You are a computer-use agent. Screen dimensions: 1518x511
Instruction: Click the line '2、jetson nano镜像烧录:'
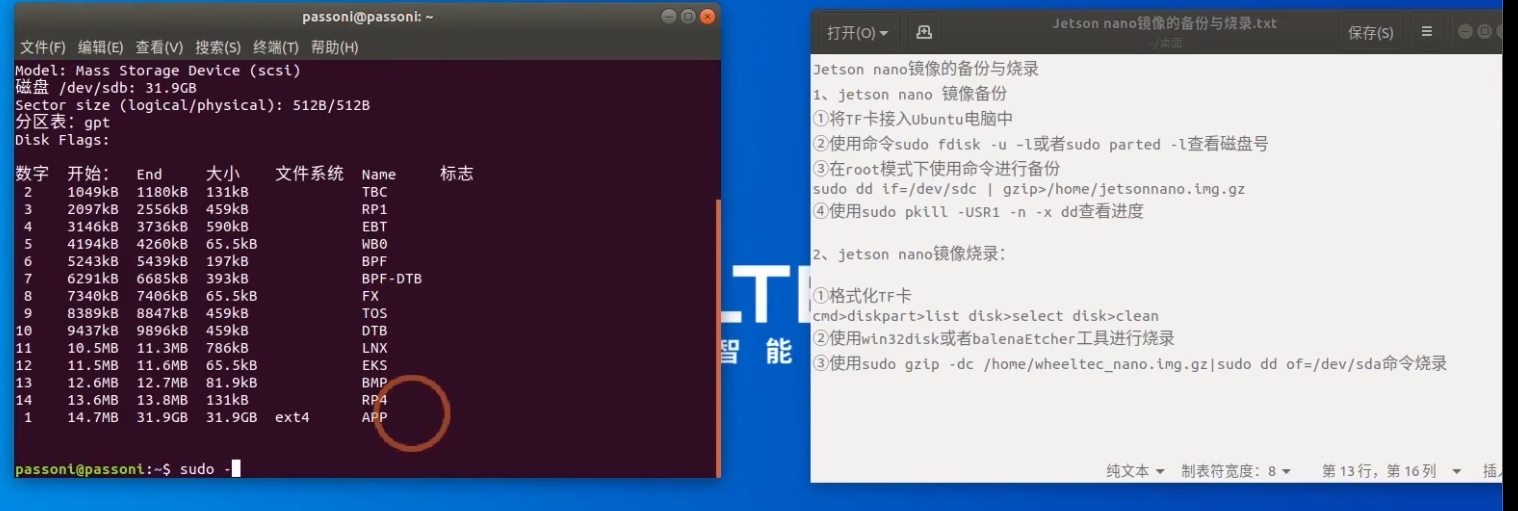point(909,254)
